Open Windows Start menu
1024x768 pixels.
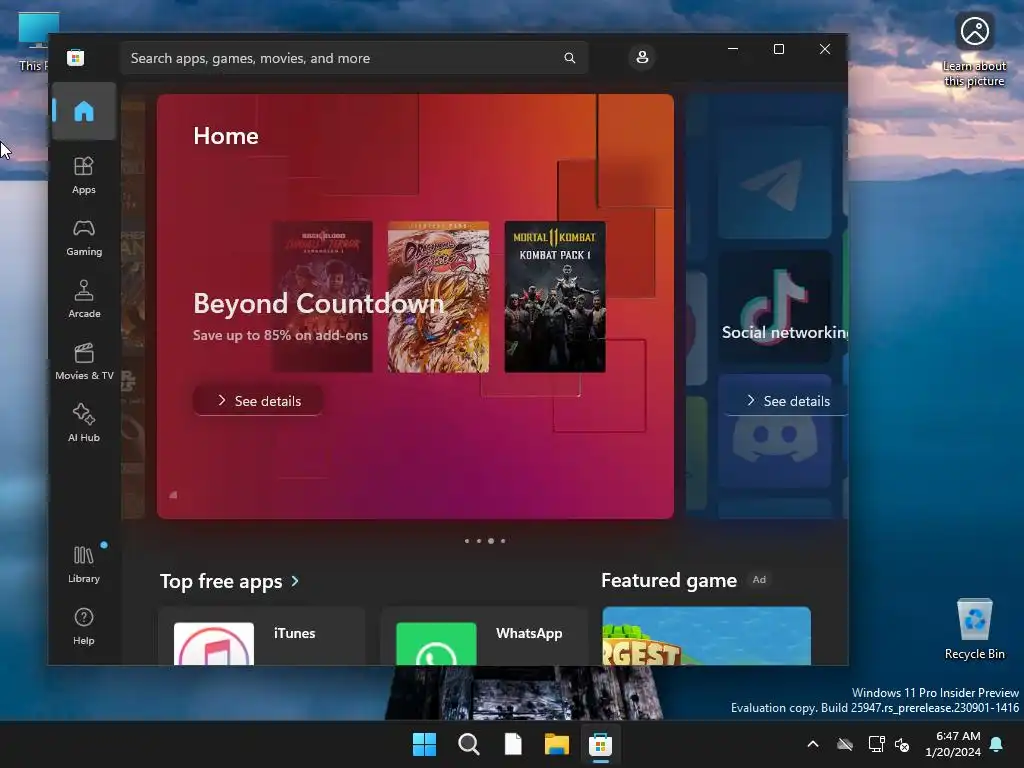(x=424, y=744)
